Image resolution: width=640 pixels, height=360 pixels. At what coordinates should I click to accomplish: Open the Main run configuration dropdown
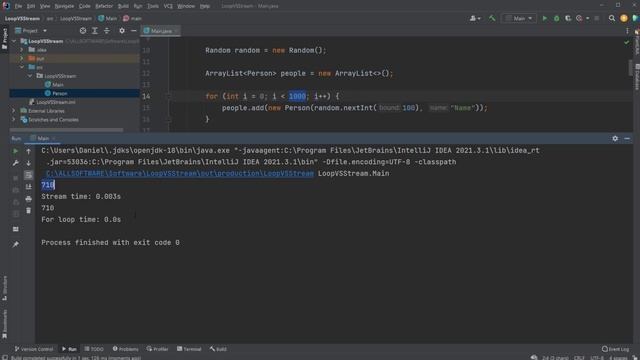tap(519, 18)
